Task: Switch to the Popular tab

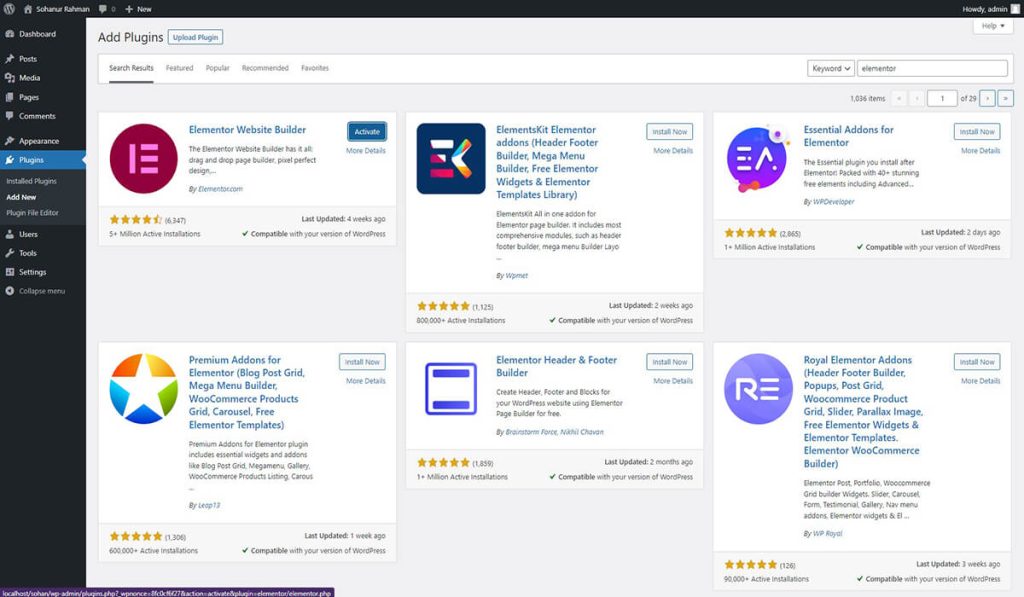Action: pyautogui.click(x=217, y=68)
